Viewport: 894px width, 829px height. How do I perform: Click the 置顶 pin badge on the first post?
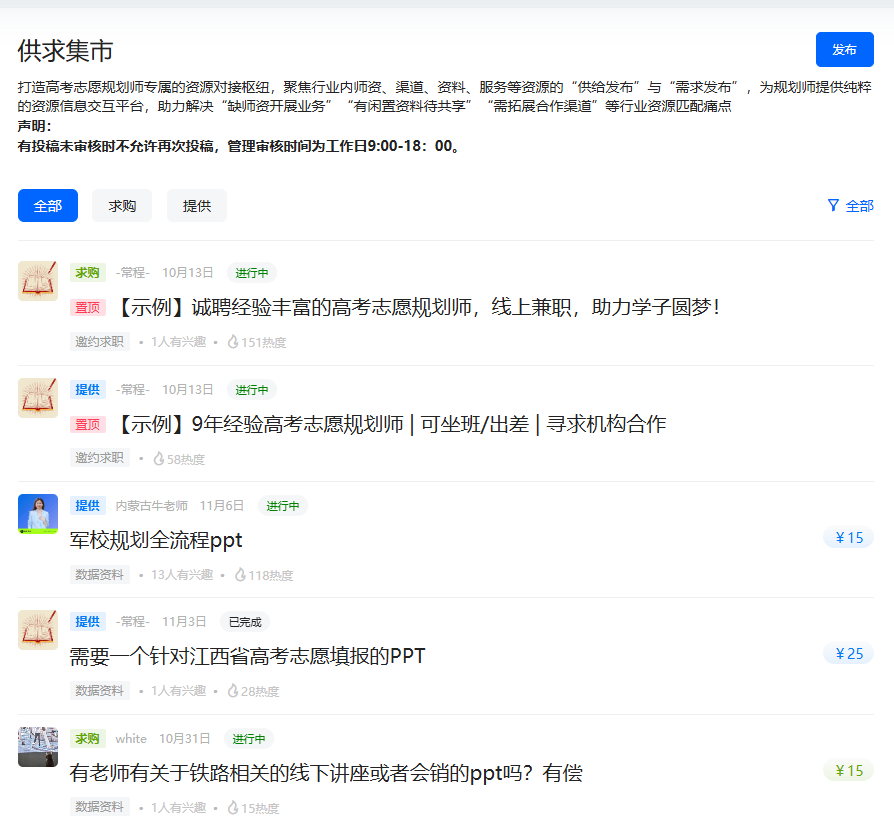coord(85,307)
